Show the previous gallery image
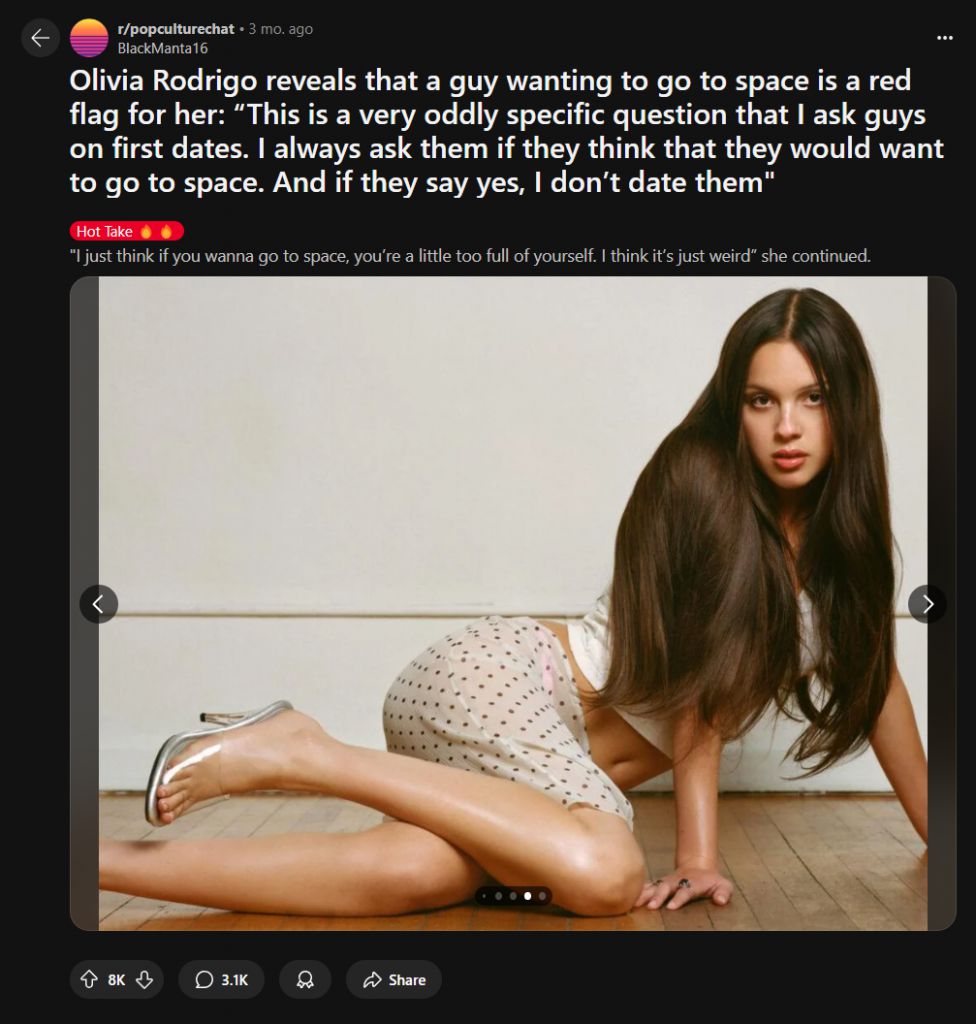This screenshot has height=1024, width=976. pos(99,604)
